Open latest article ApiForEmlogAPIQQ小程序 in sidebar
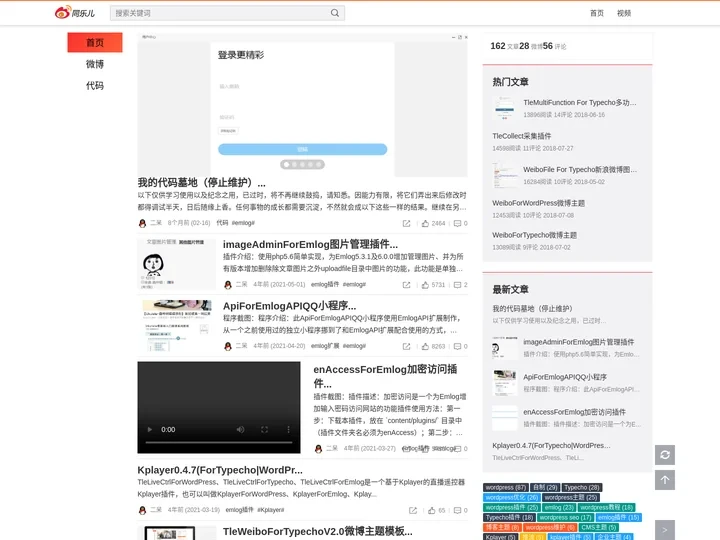Image resolution: width=720 pixels, height=540 pixels. pos(565,377)
